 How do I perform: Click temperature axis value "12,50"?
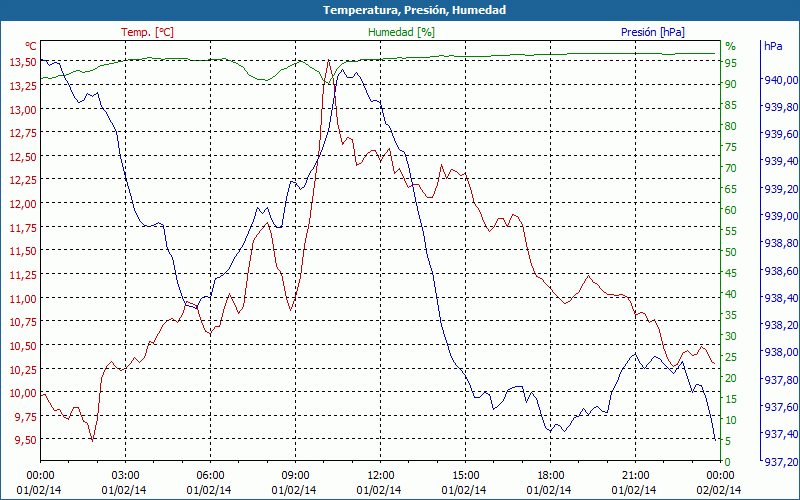tap(23, 157)
